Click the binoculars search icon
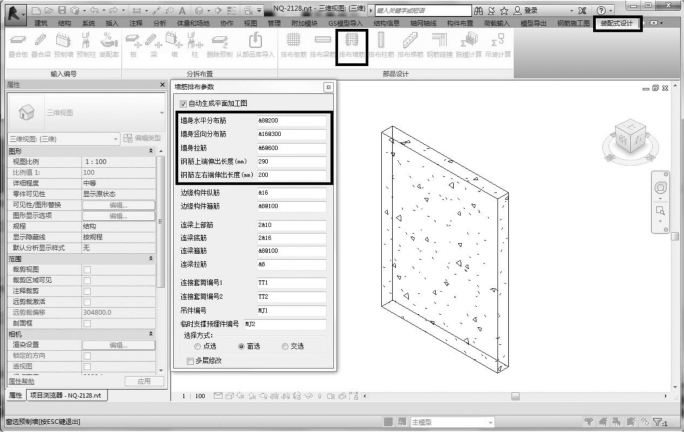The height and width of the screenshot is (432, 684). click(x=479, y=10)
